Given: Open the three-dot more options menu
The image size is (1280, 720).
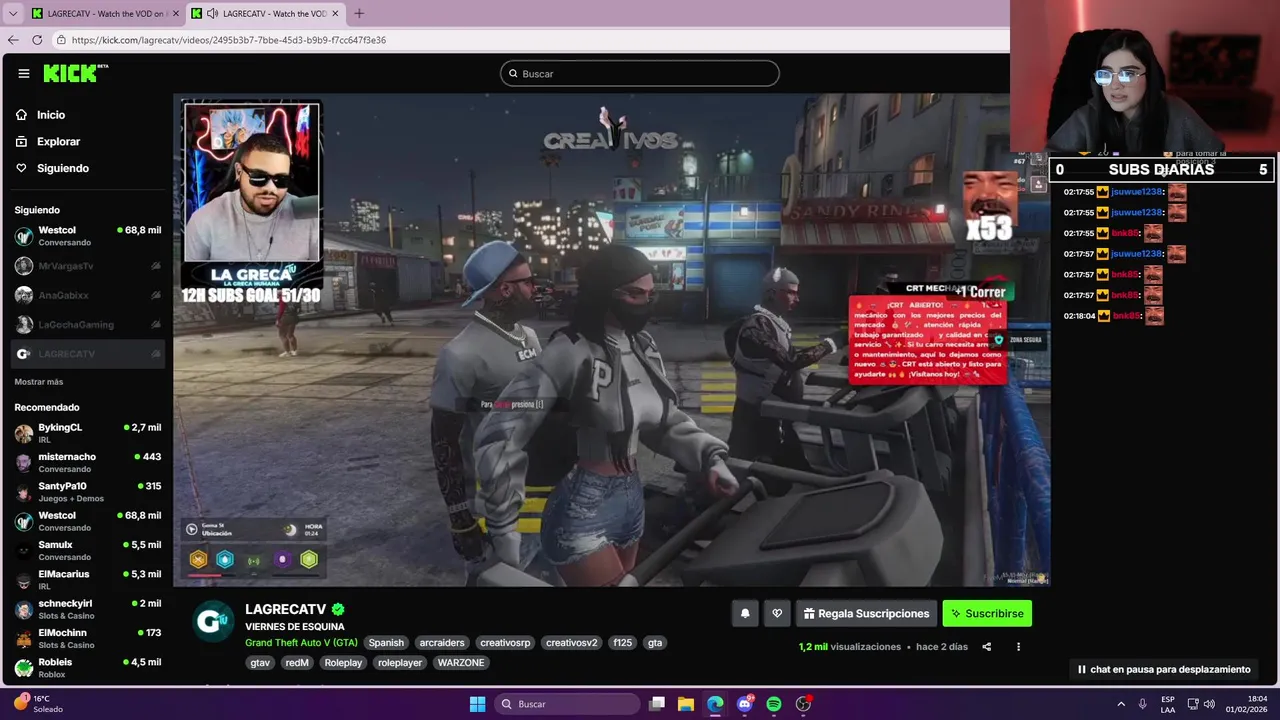Looking at the screenshot, I should [x=1018, y=647].
